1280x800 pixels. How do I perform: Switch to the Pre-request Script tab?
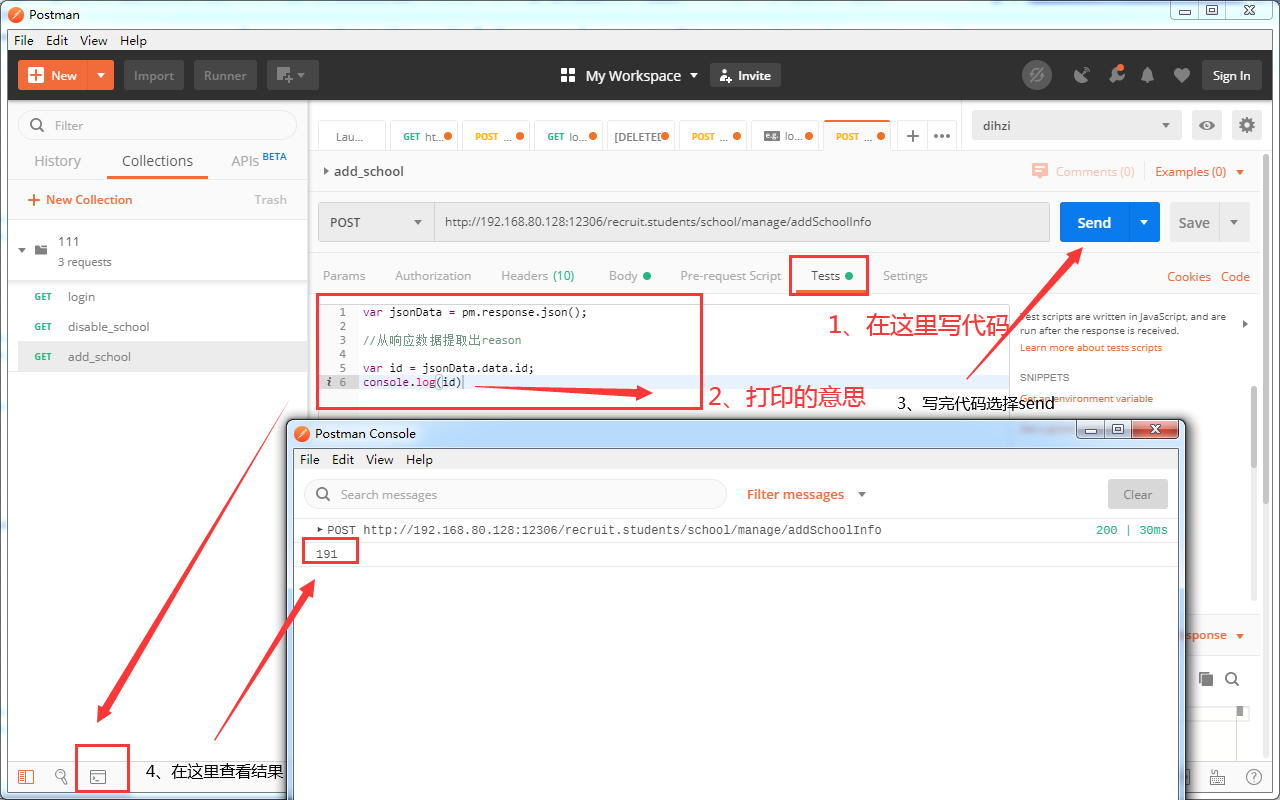(730, 275)
